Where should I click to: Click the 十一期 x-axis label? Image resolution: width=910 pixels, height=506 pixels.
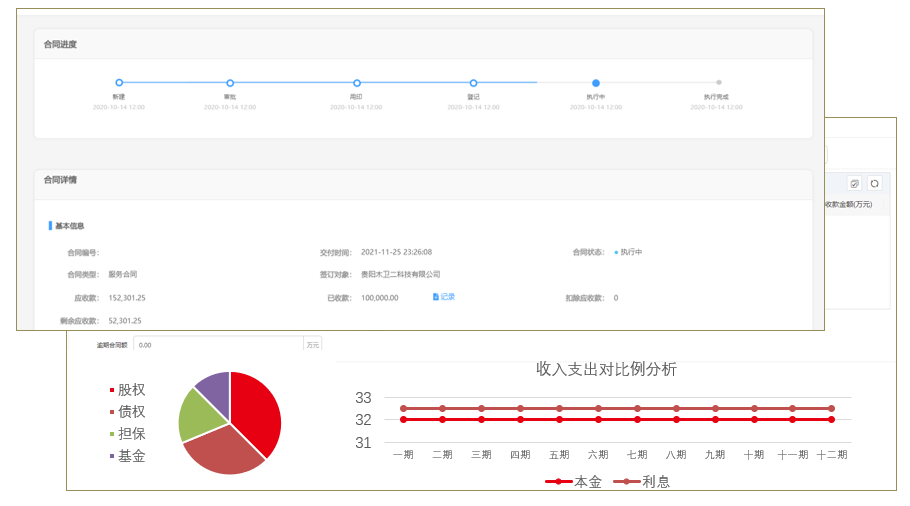point(793,454)
